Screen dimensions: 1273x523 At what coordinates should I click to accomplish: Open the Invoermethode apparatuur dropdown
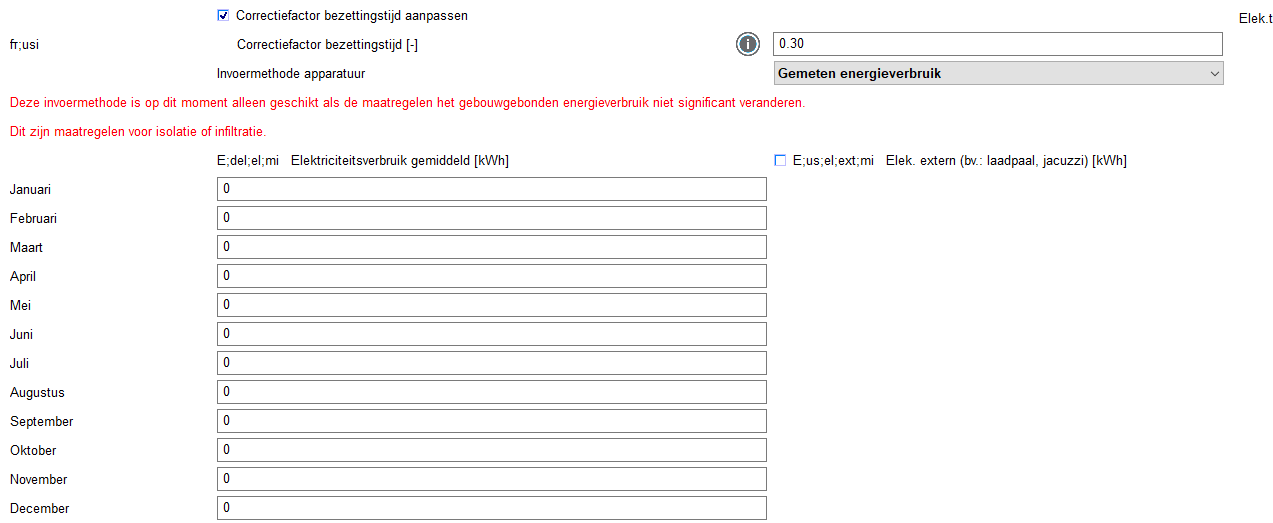[997, 73]
